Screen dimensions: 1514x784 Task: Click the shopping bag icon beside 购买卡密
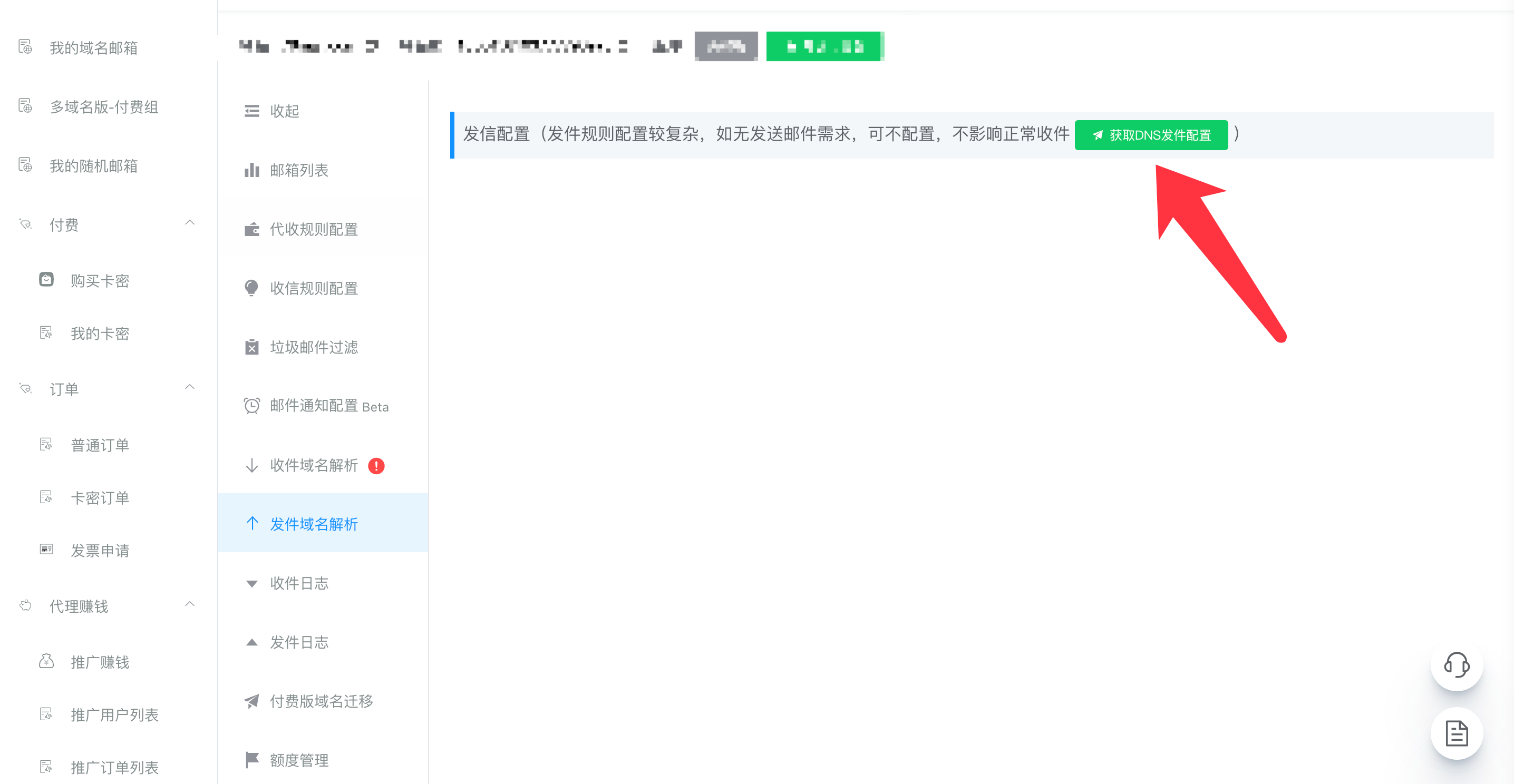[46, 280]
